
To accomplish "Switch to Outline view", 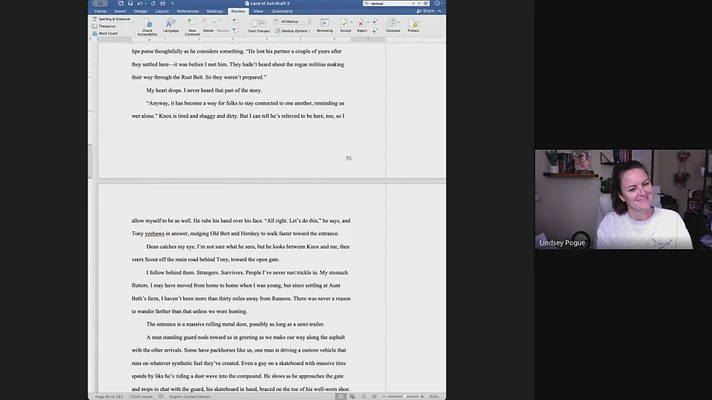I will (364, 396).
